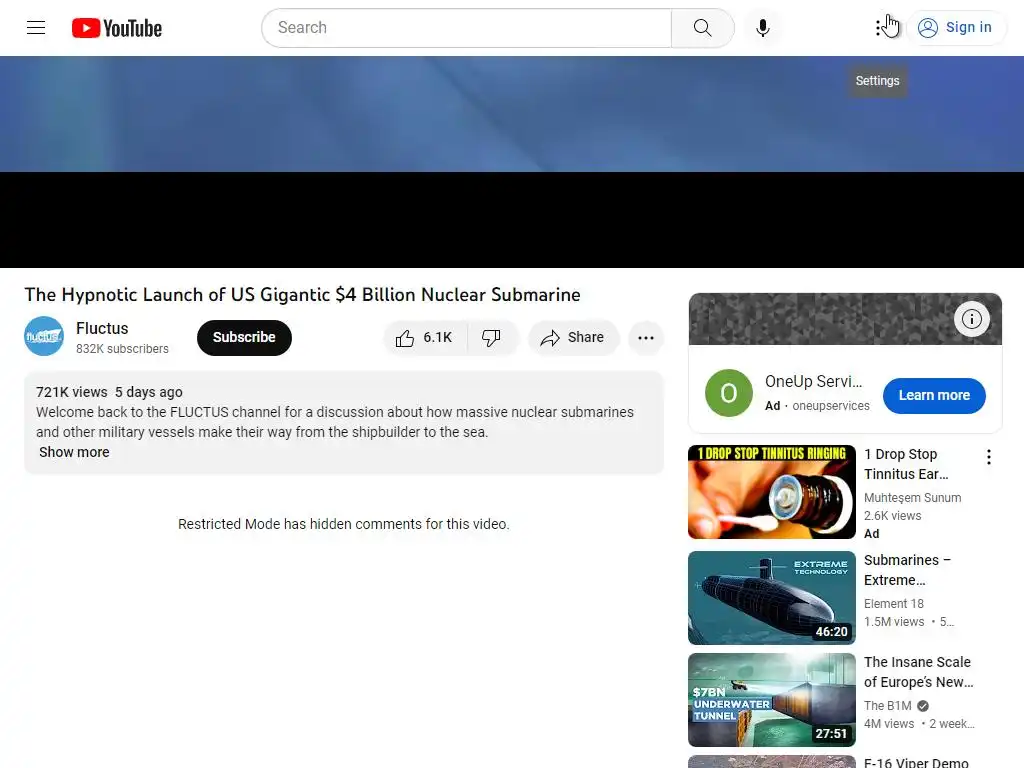The width and height of the screenshot is (1024, 768).
Task: Open F-16 Viper Demo video title
Action: click(916, 762)
